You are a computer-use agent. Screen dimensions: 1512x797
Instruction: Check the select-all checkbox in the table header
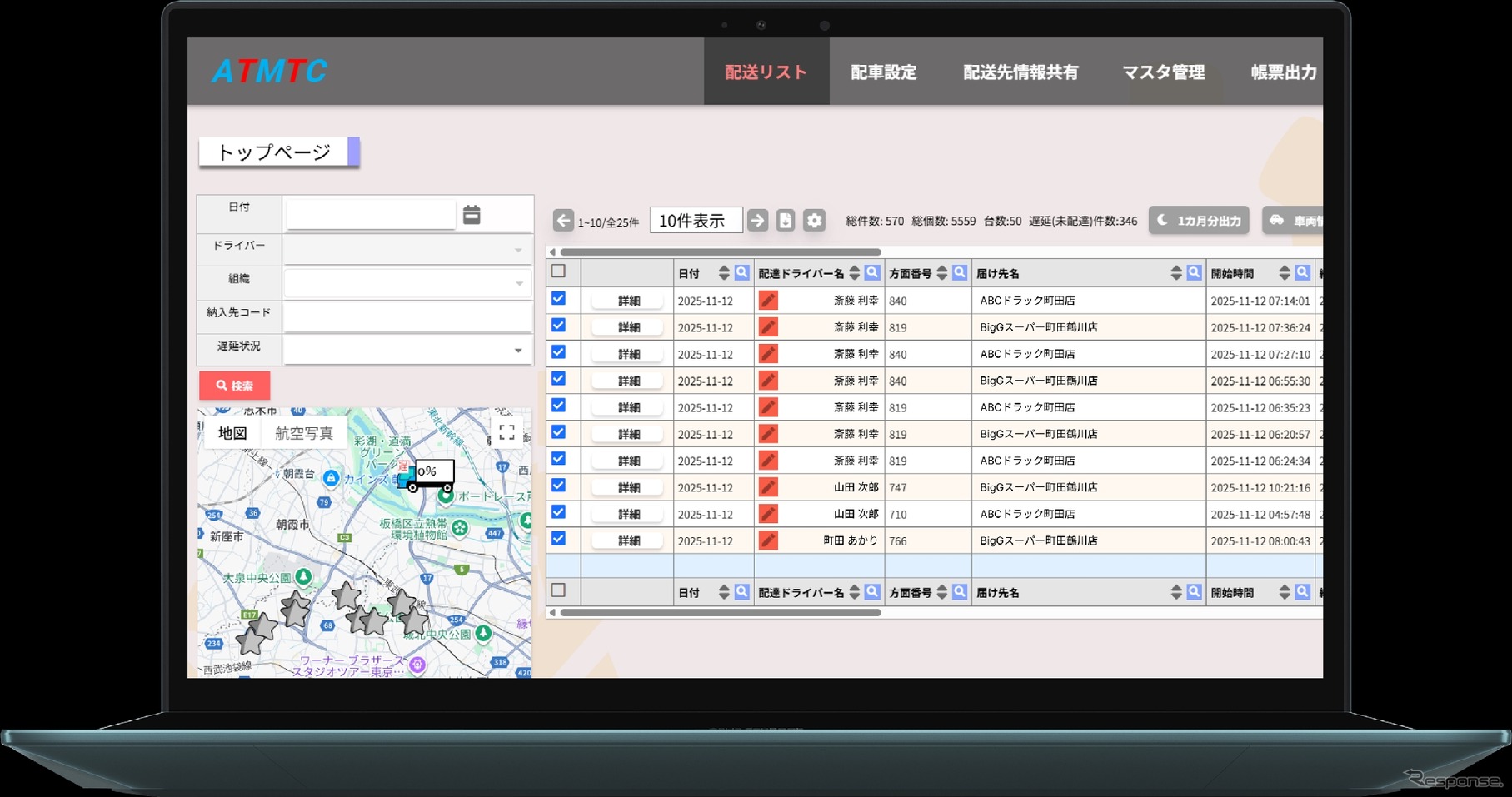pos(558,271)
